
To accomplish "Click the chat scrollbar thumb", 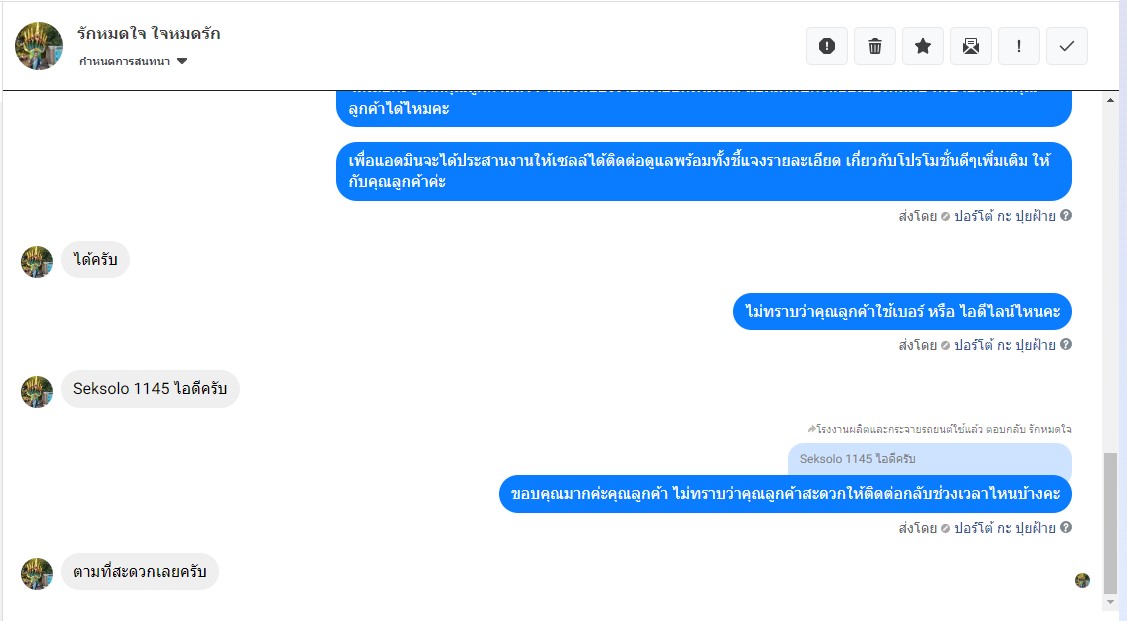I will click(x=1110, y=522).
